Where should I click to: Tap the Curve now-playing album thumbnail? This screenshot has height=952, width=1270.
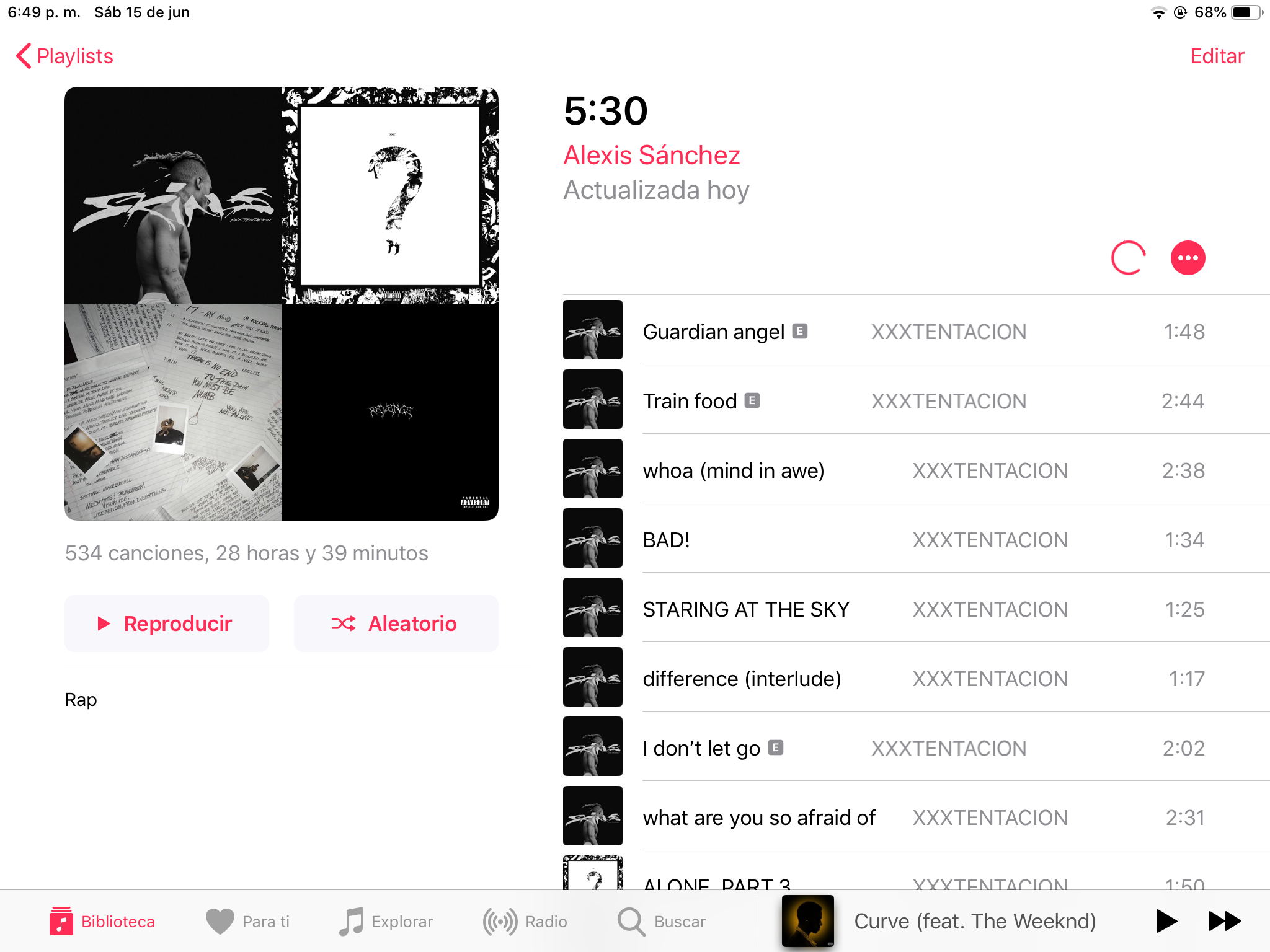tap(807, 921)
